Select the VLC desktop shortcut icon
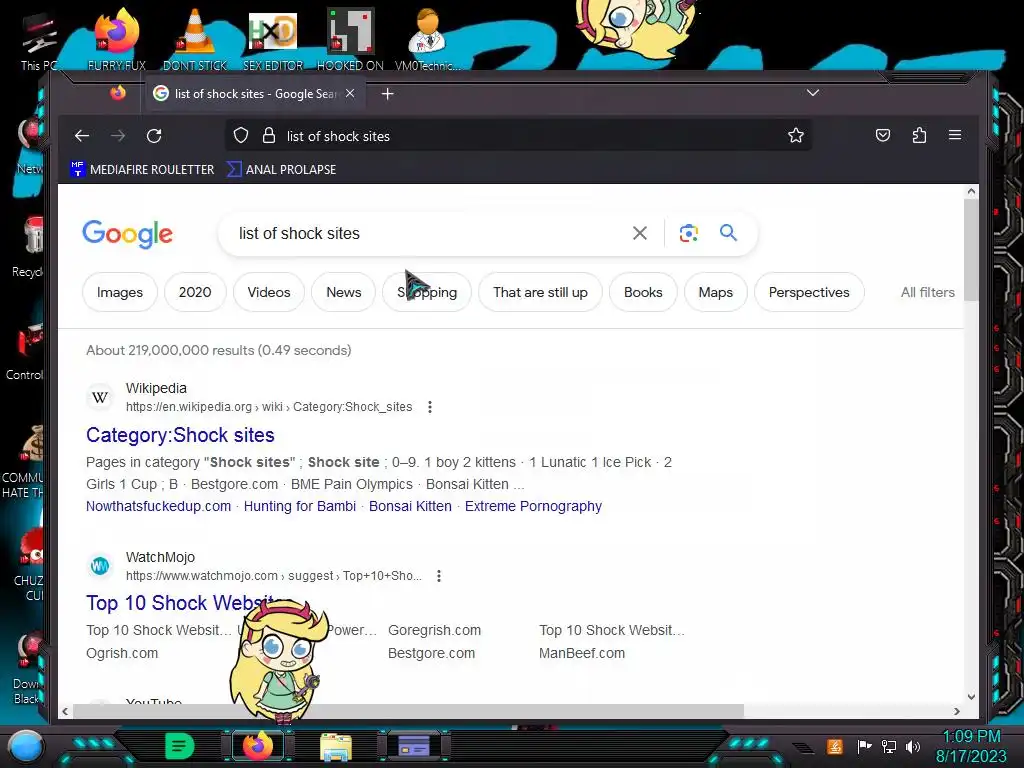 click(195, 38)
